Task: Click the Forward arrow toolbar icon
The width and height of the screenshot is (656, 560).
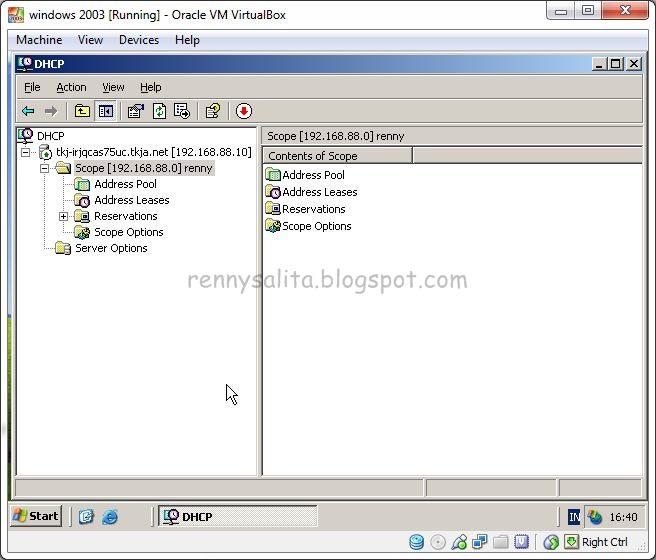Action: [x=51, y=111]
